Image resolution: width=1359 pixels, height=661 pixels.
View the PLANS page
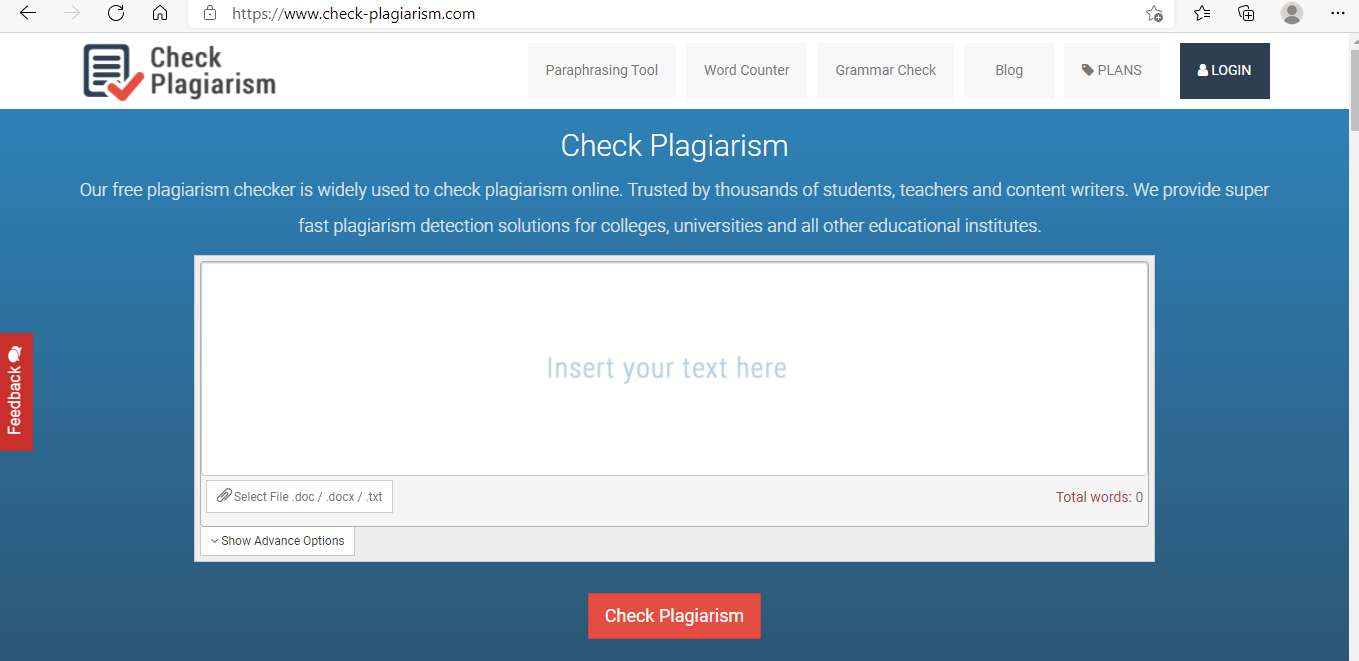click(1112, 71)
